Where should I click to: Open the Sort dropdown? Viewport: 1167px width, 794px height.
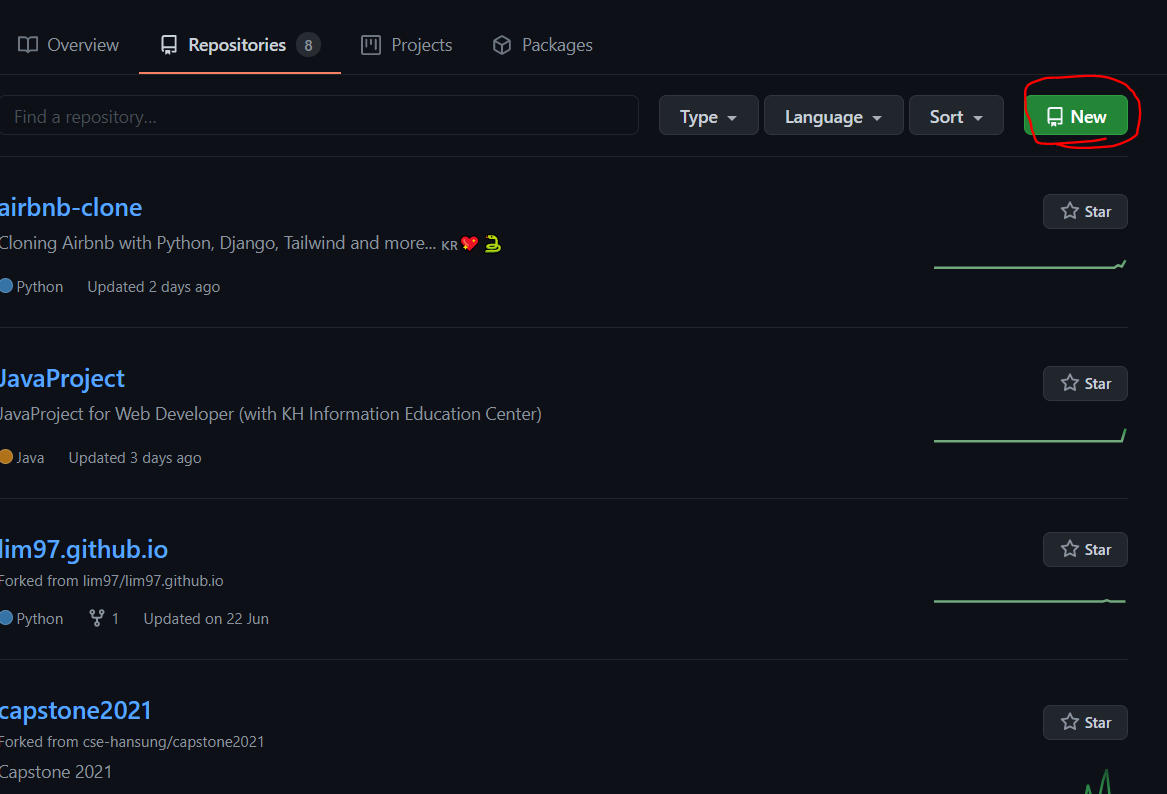click(956, 116)
